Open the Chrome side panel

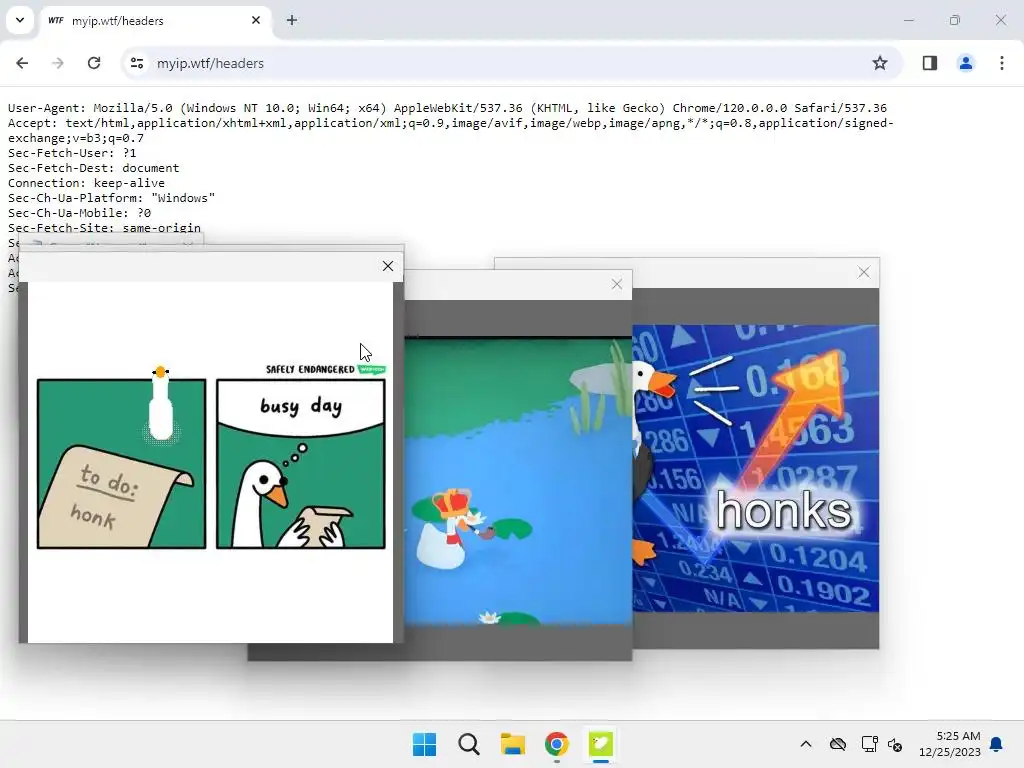click(930, 63)
